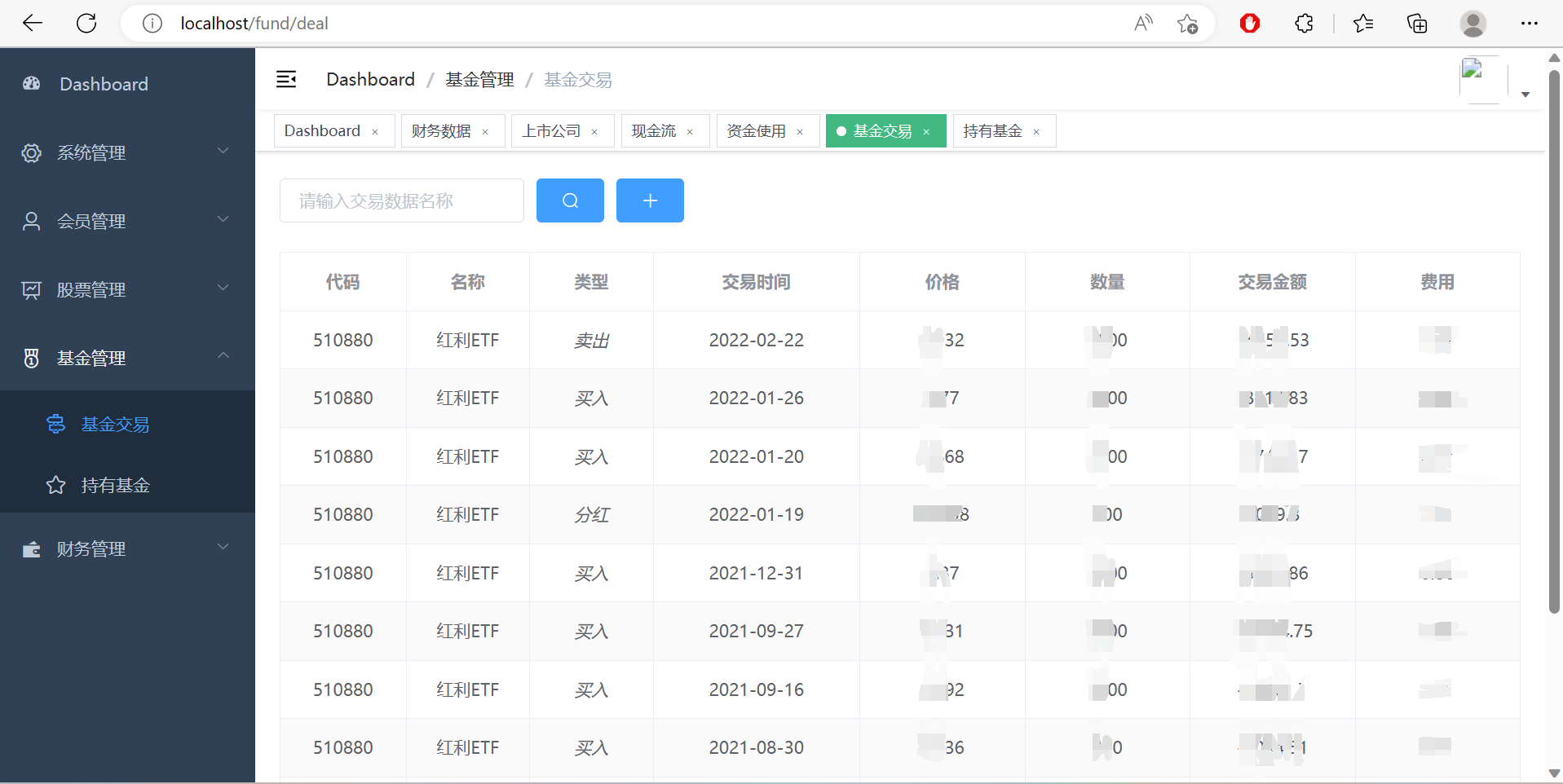This screenshot has width=1563, height=784.
Task: Expand 财务管理 sidebar menu
Action: coord(127,548)
